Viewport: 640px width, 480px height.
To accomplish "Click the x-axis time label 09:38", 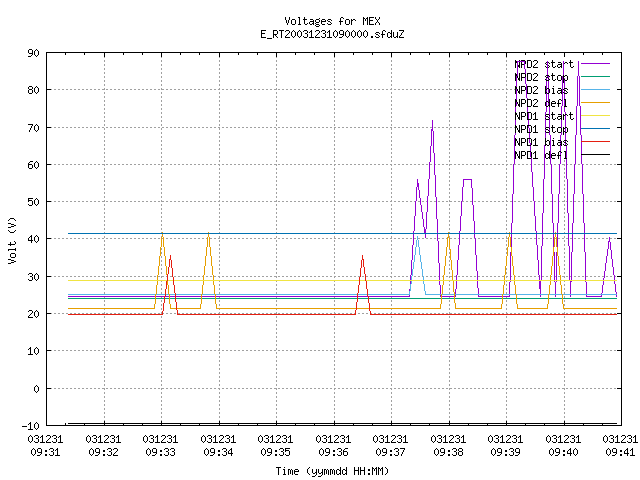I will (x=449, y=452).
